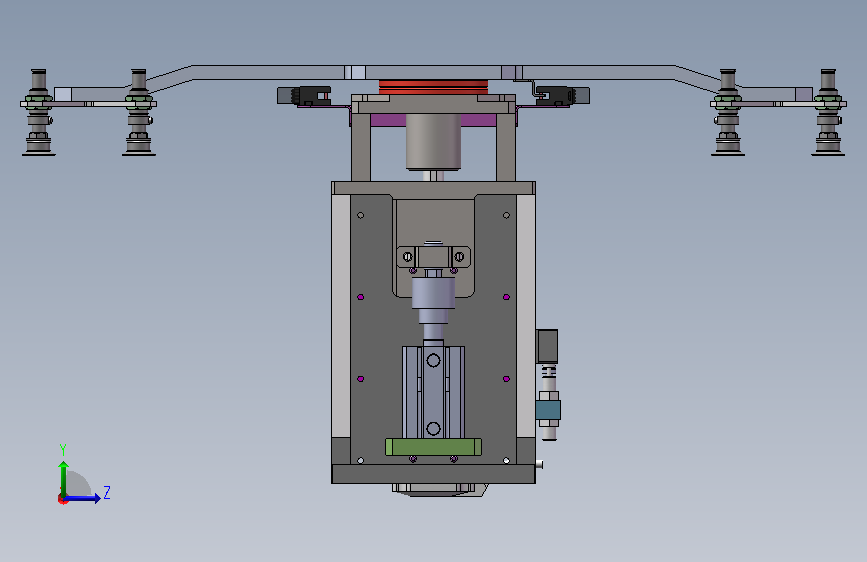Select the pneumatic cylinder body
This screenshot has width=867, height=562.
point(434,392)
